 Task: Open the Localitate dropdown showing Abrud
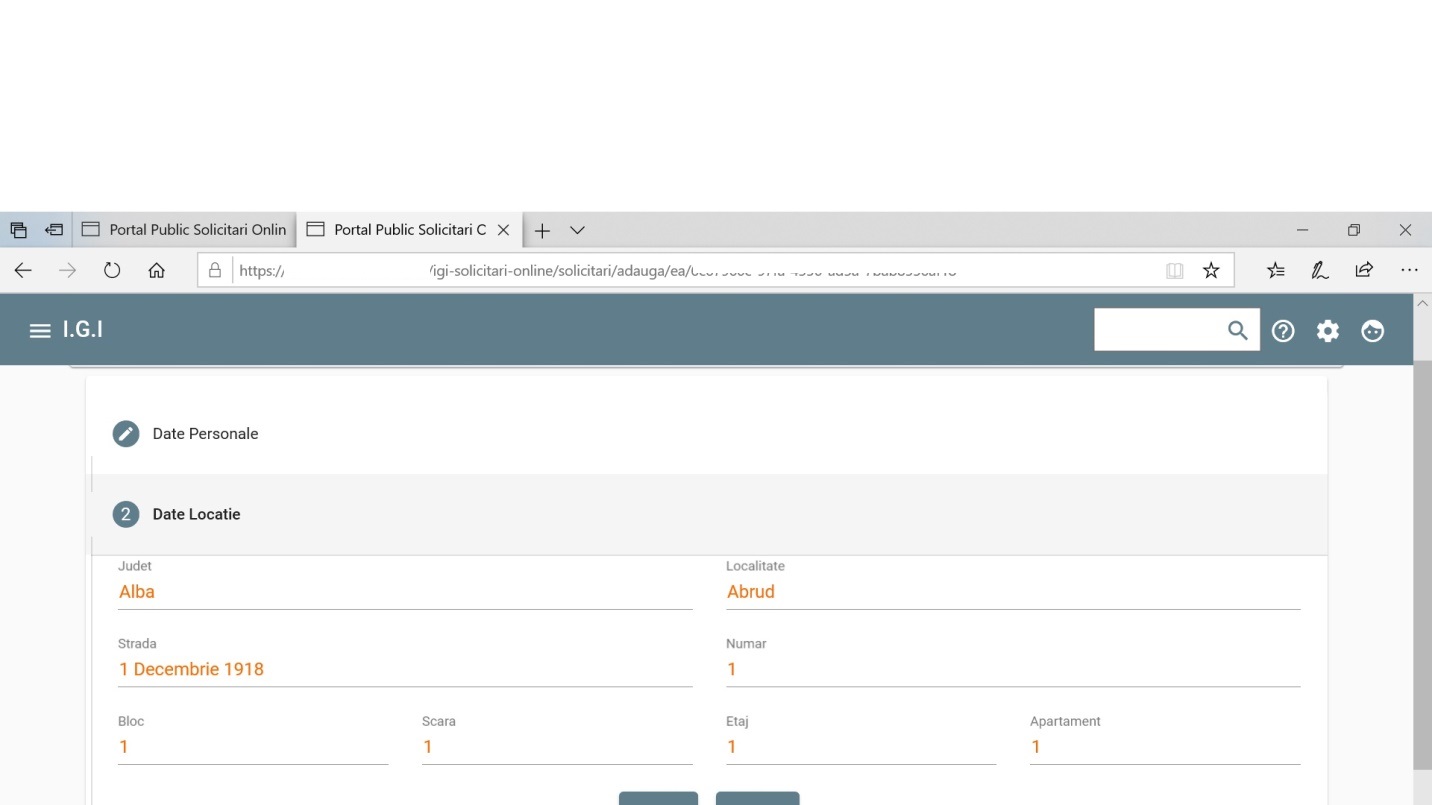(1012, 591)
